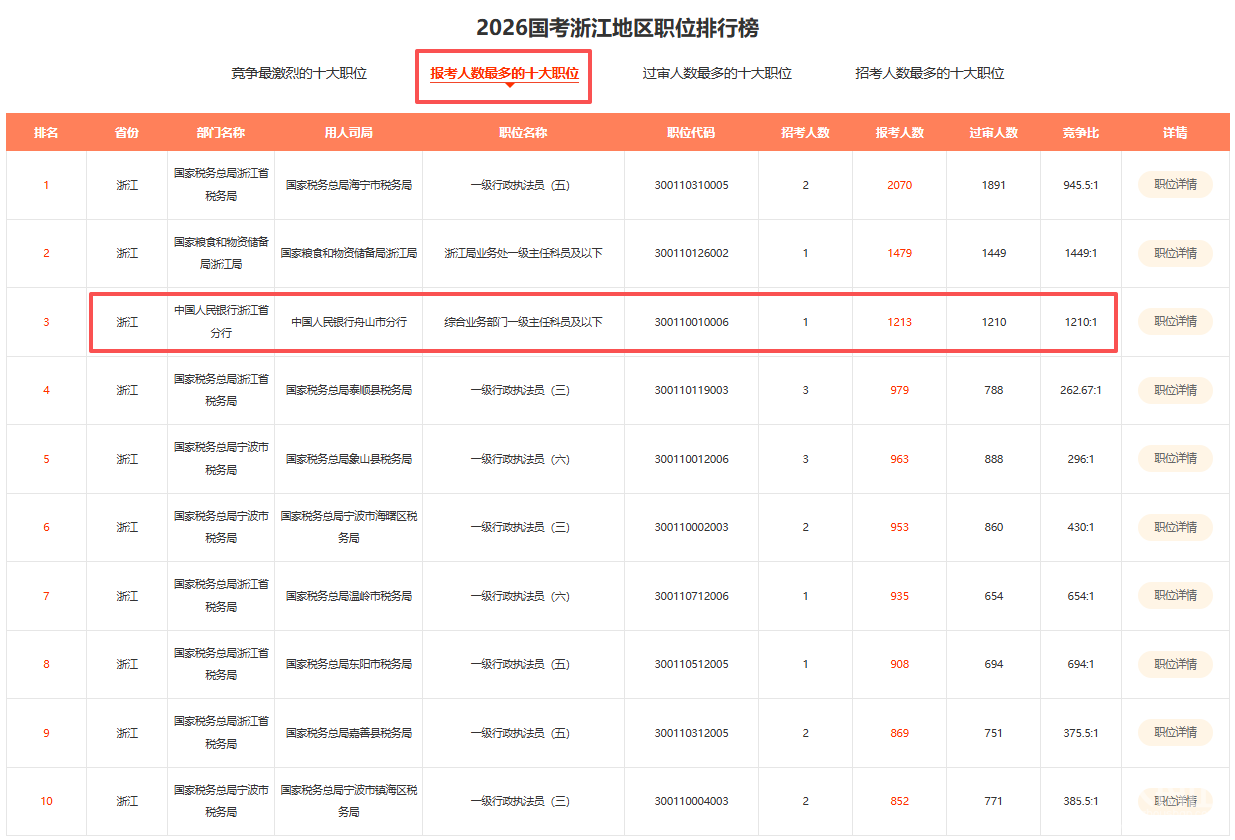Image resolution: width=1235 pixels, height=840 pixels.
Task: Click 国家税务总局海宁市税务局 cell
Action: tap(348, 185)
